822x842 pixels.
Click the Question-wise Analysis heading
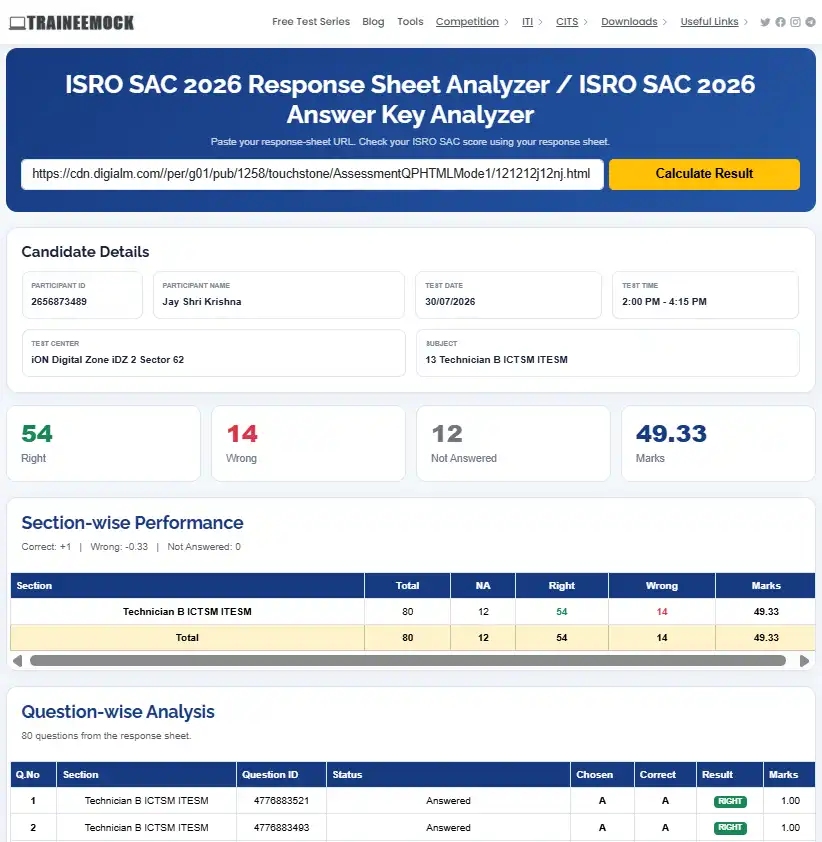118,712
